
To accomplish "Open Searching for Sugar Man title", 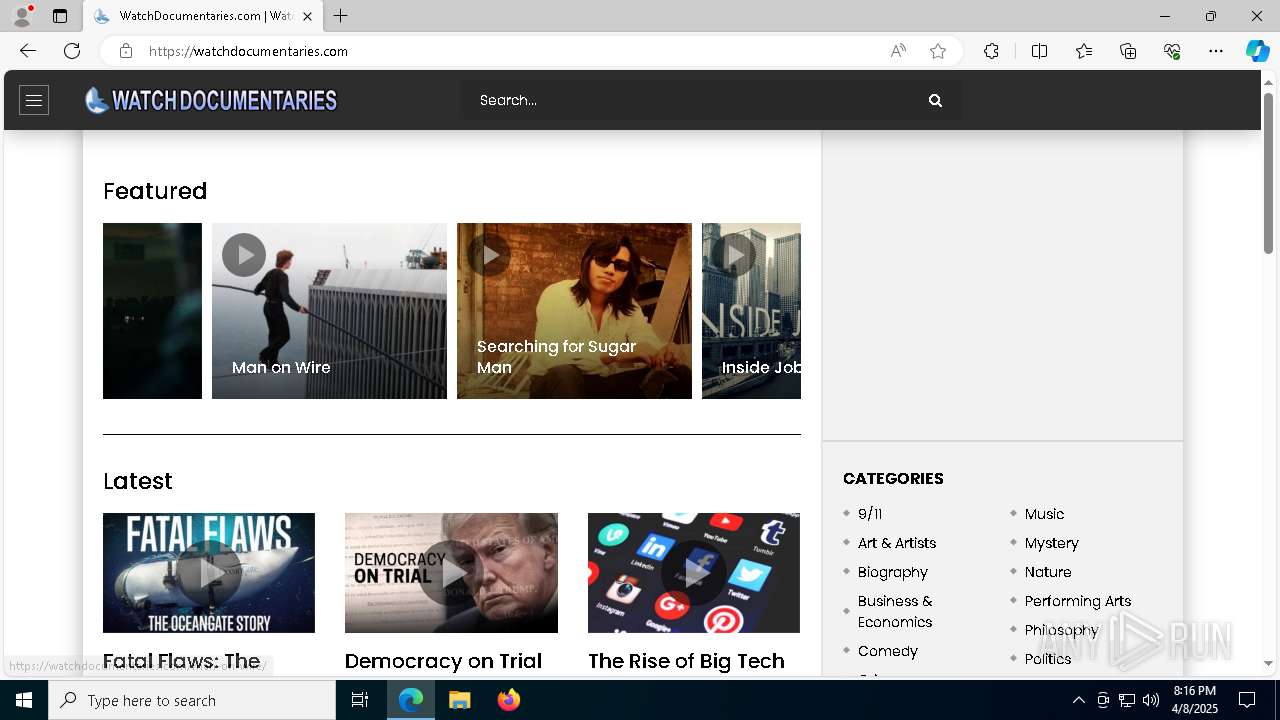I will click(x=556, y=357).
